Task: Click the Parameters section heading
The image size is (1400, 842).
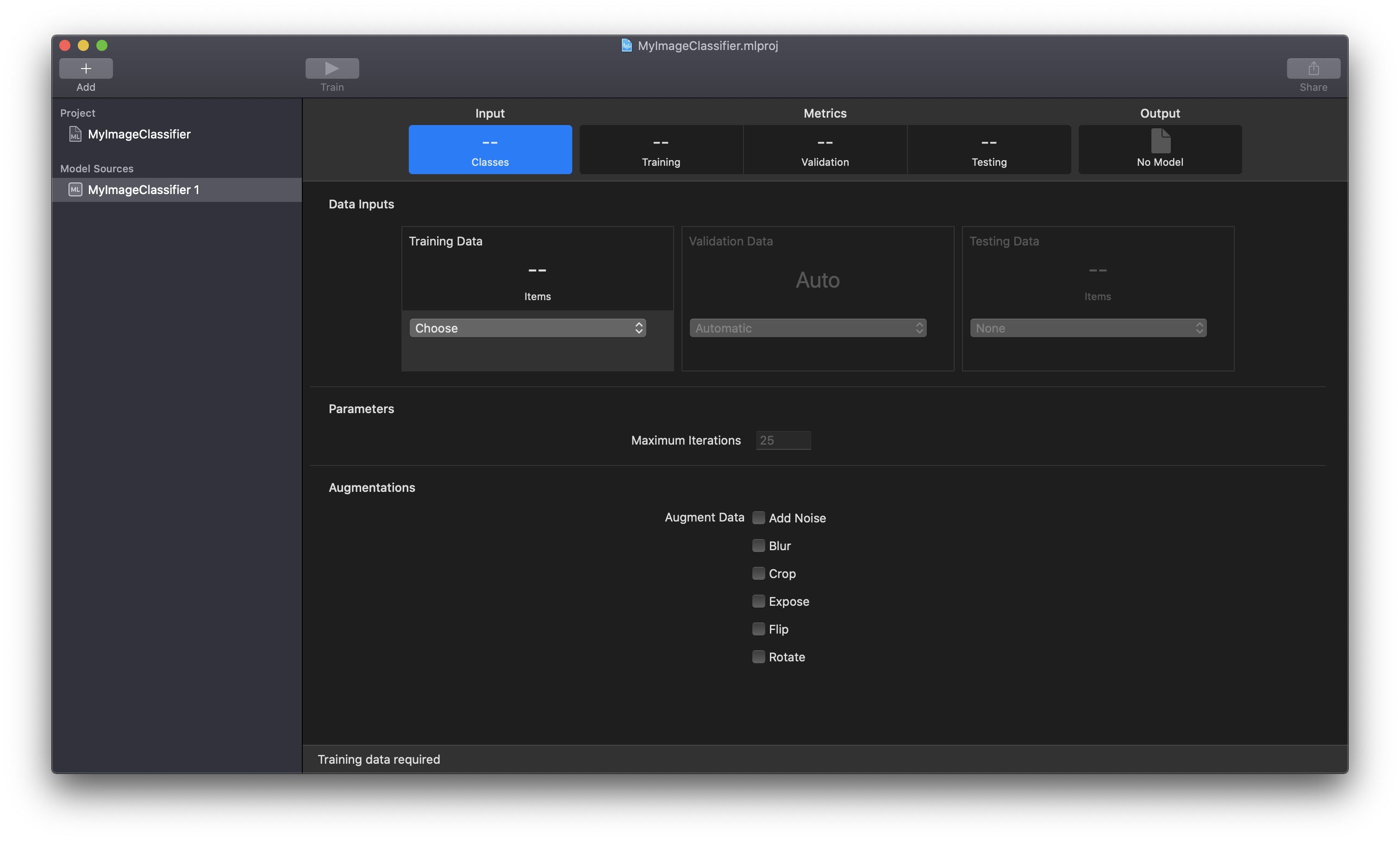Action: tap(361, 408)
